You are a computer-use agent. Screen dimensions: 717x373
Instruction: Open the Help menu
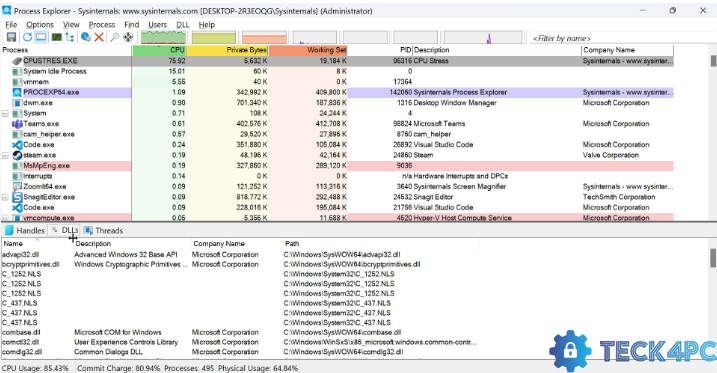[x=207, y=25]
